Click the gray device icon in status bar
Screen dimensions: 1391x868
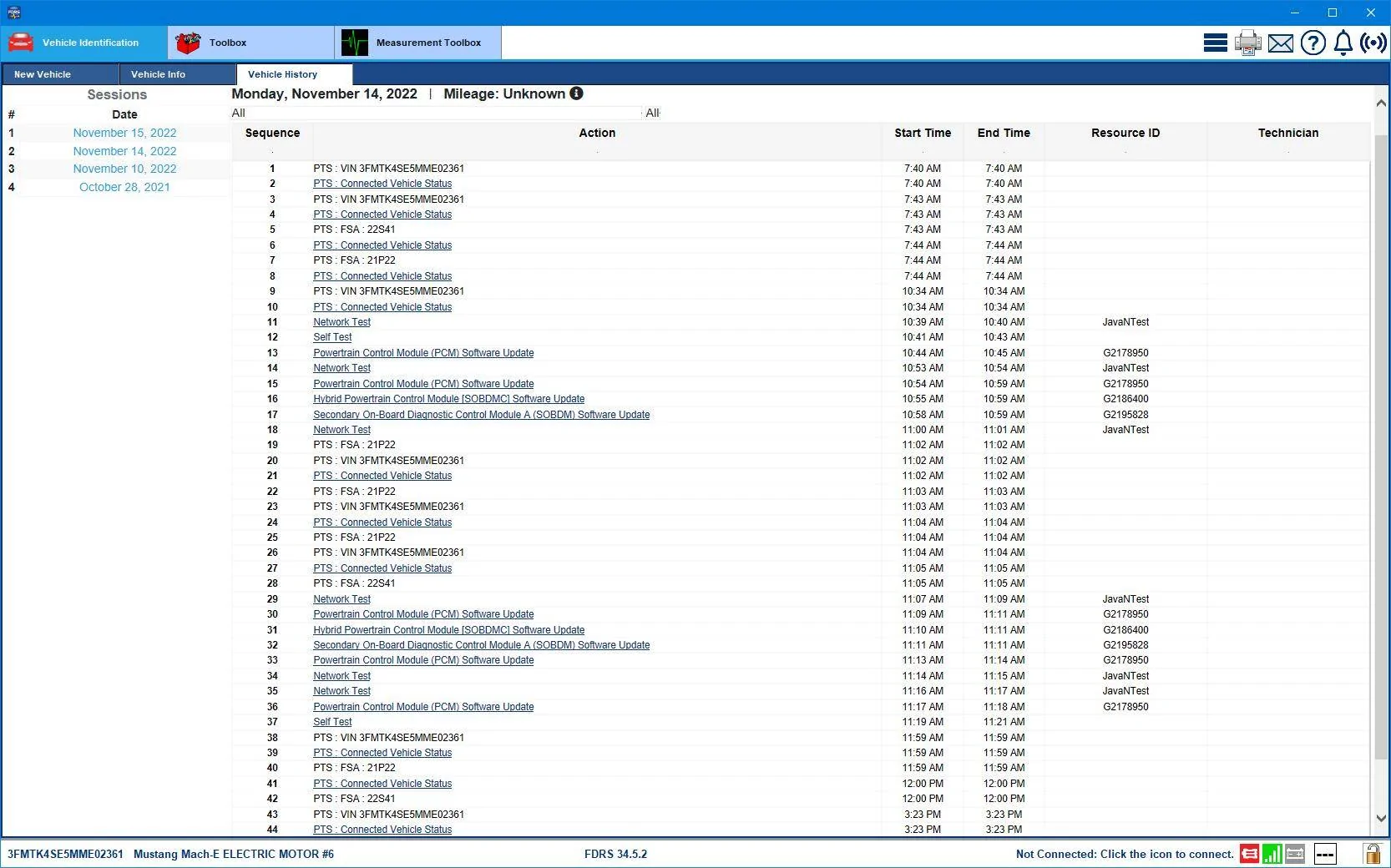1295,854
